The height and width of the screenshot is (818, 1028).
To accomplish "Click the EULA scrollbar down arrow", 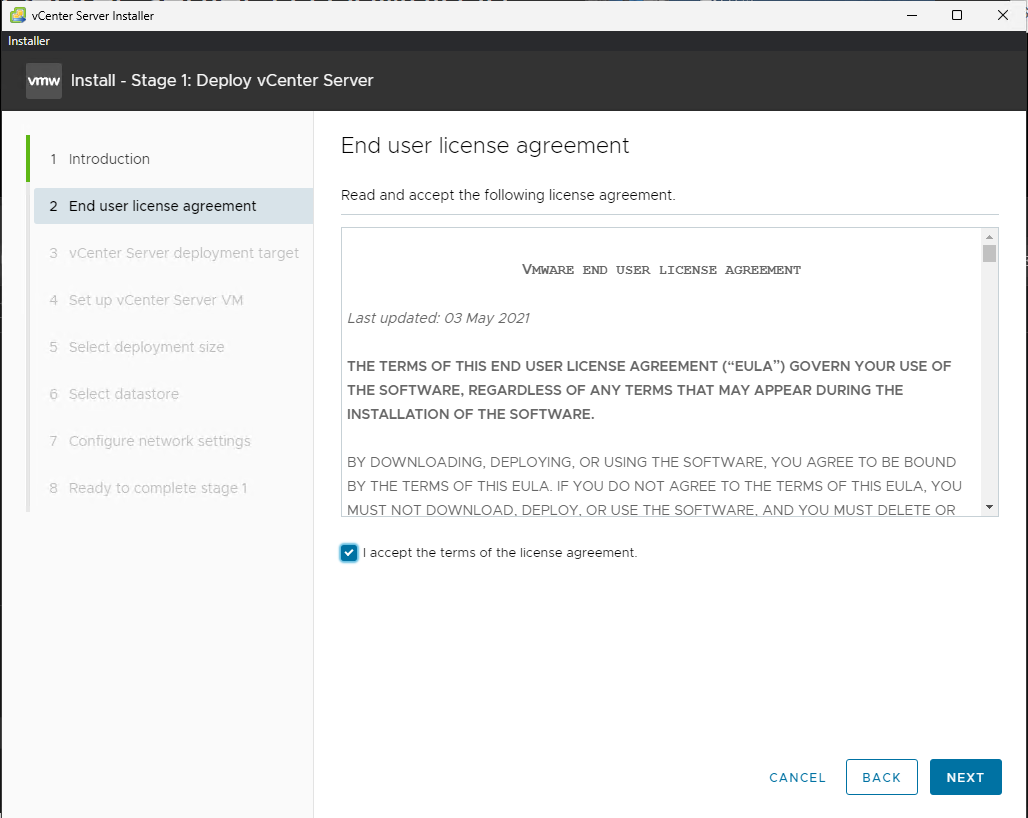I will pos(989,508).
